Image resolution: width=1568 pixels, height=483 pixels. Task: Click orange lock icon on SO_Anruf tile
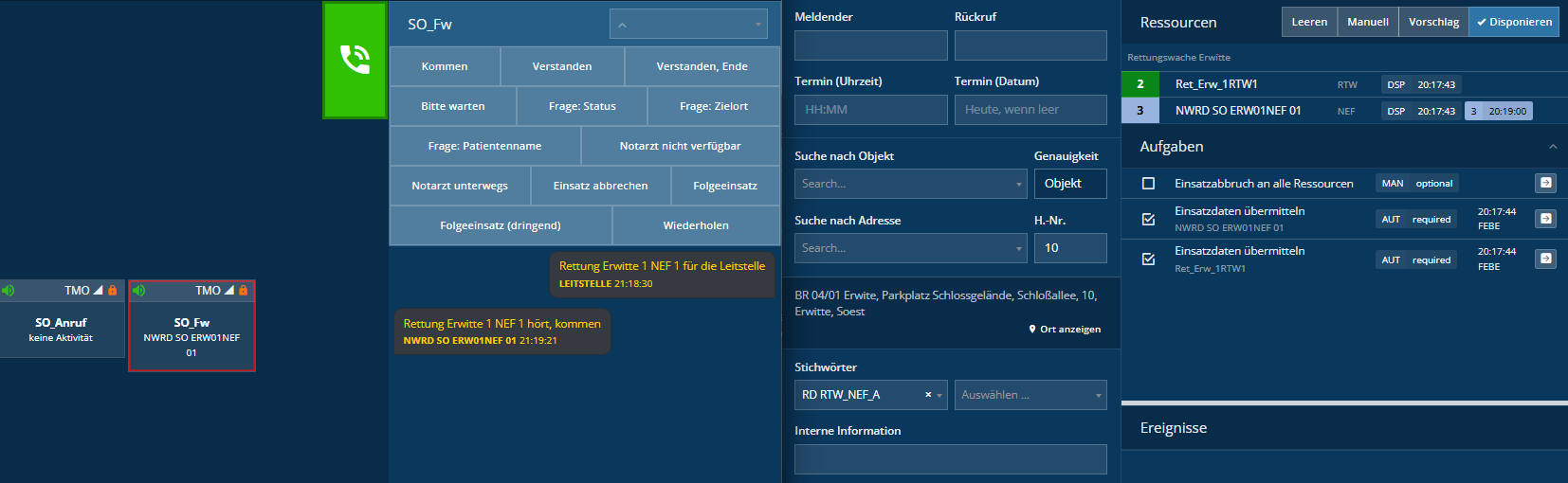point(113,291)
